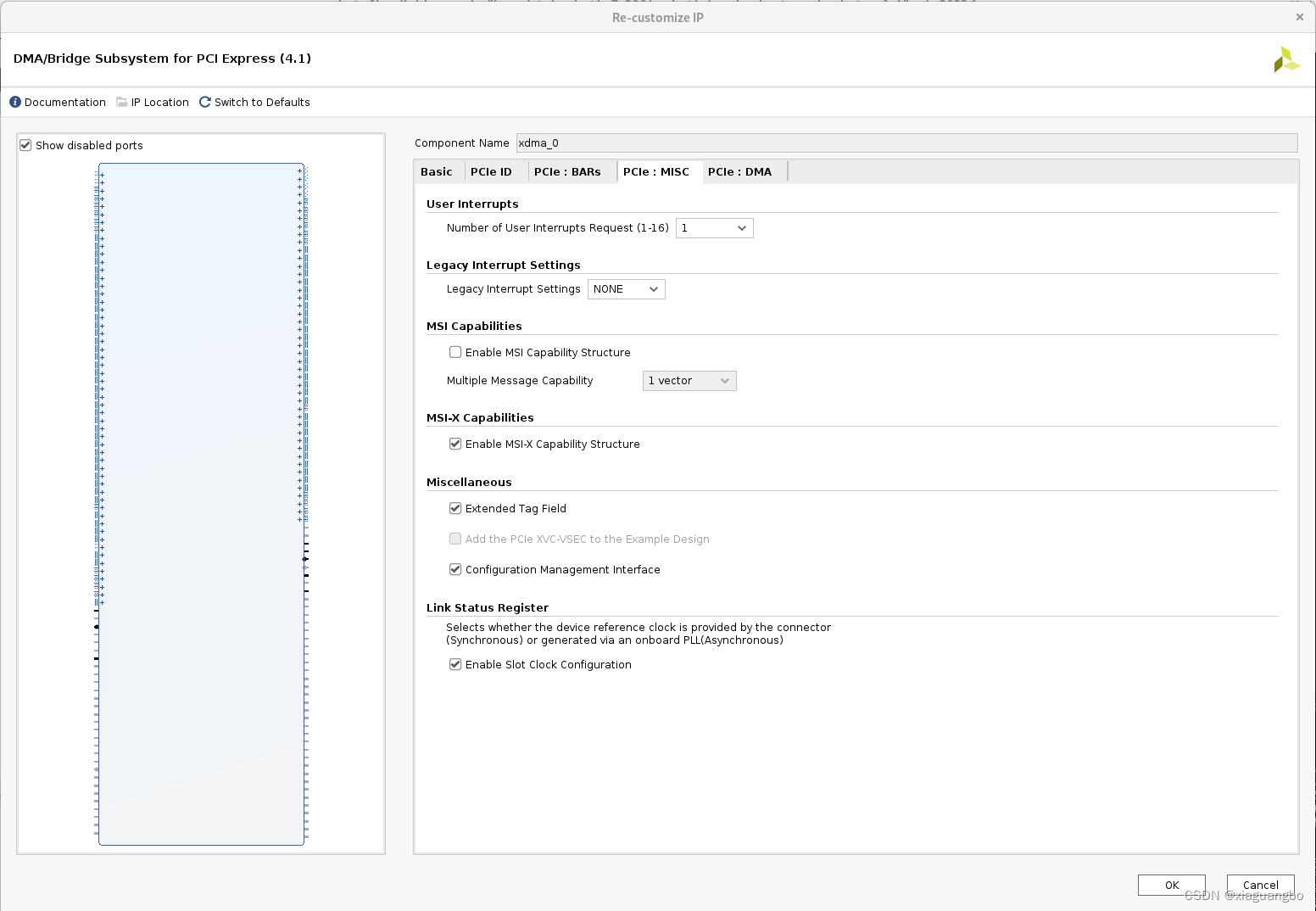The width and height of the screenshot is (1316, 911).
Task: Click the Miscellaneous section heading
Action: click(x=469, y=482)
